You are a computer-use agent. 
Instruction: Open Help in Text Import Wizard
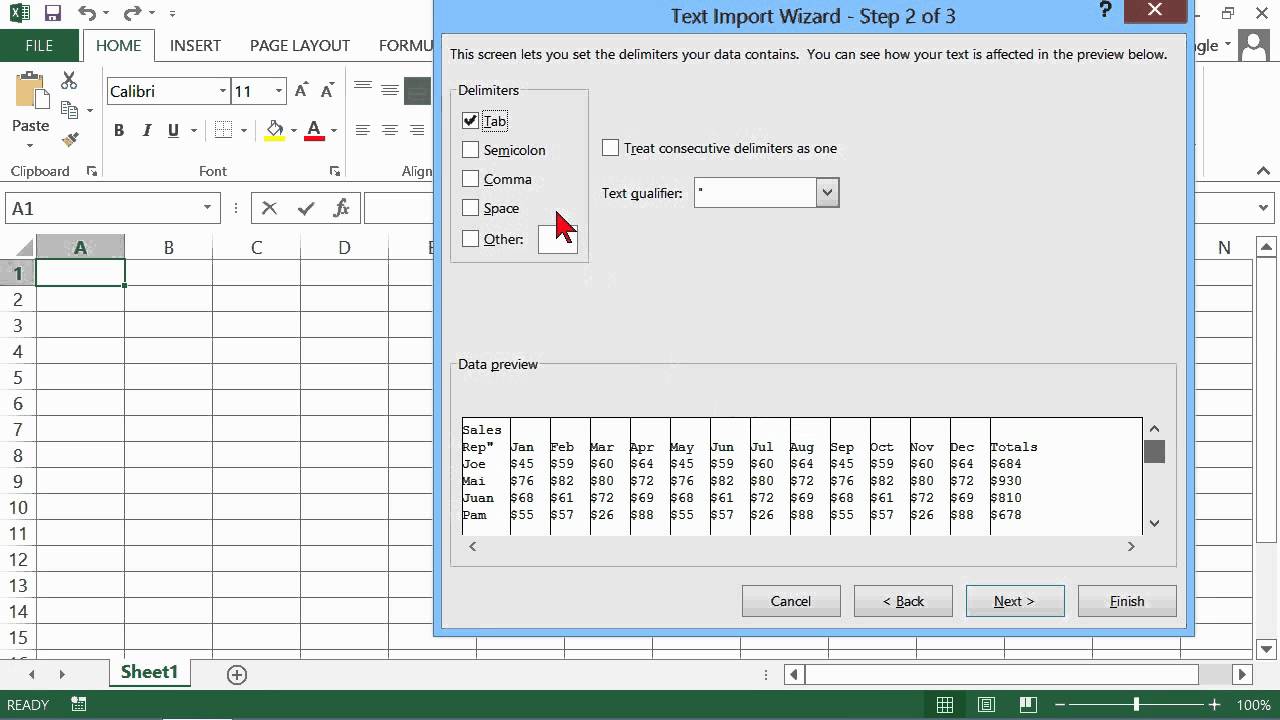pos(1105,11)
